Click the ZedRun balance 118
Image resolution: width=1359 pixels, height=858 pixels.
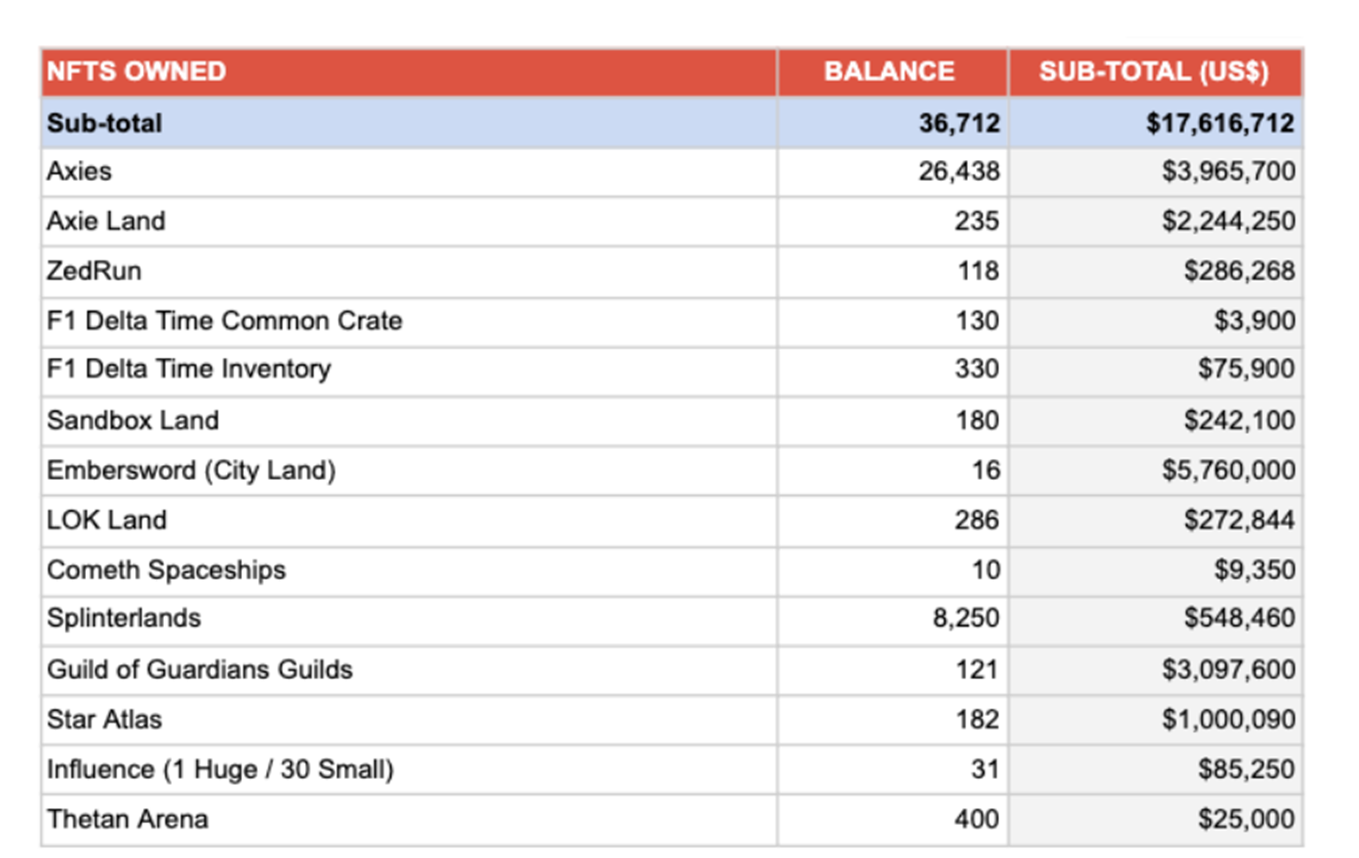click(892, 271)
